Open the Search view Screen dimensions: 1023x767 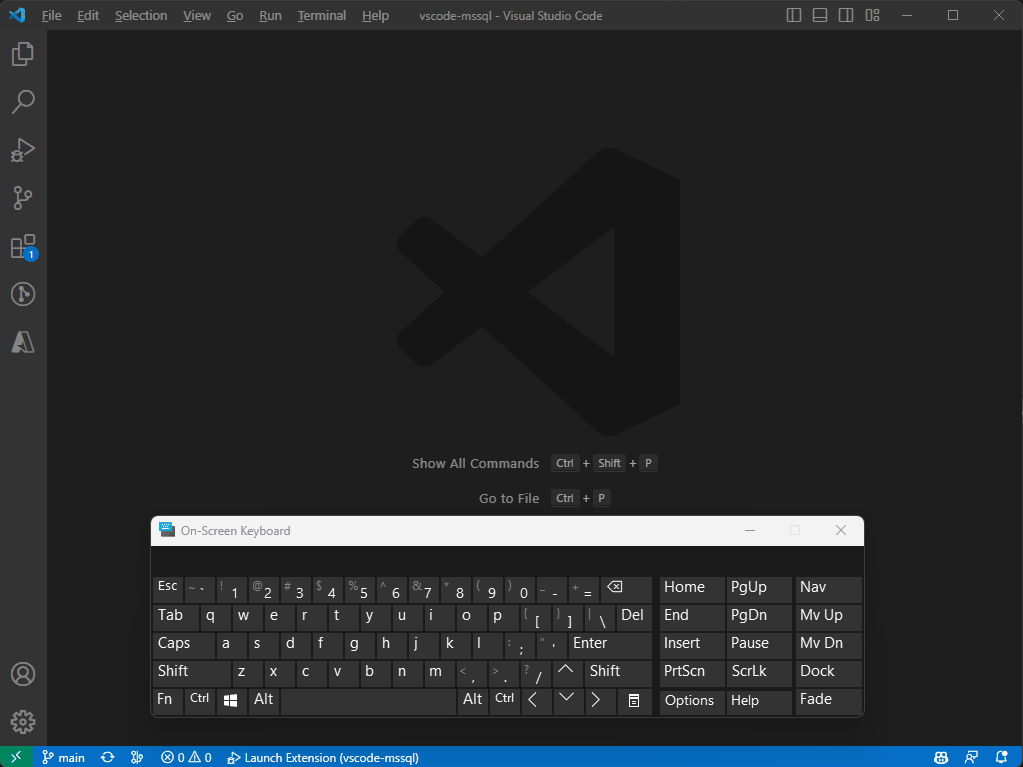click(x=23, y=102)
